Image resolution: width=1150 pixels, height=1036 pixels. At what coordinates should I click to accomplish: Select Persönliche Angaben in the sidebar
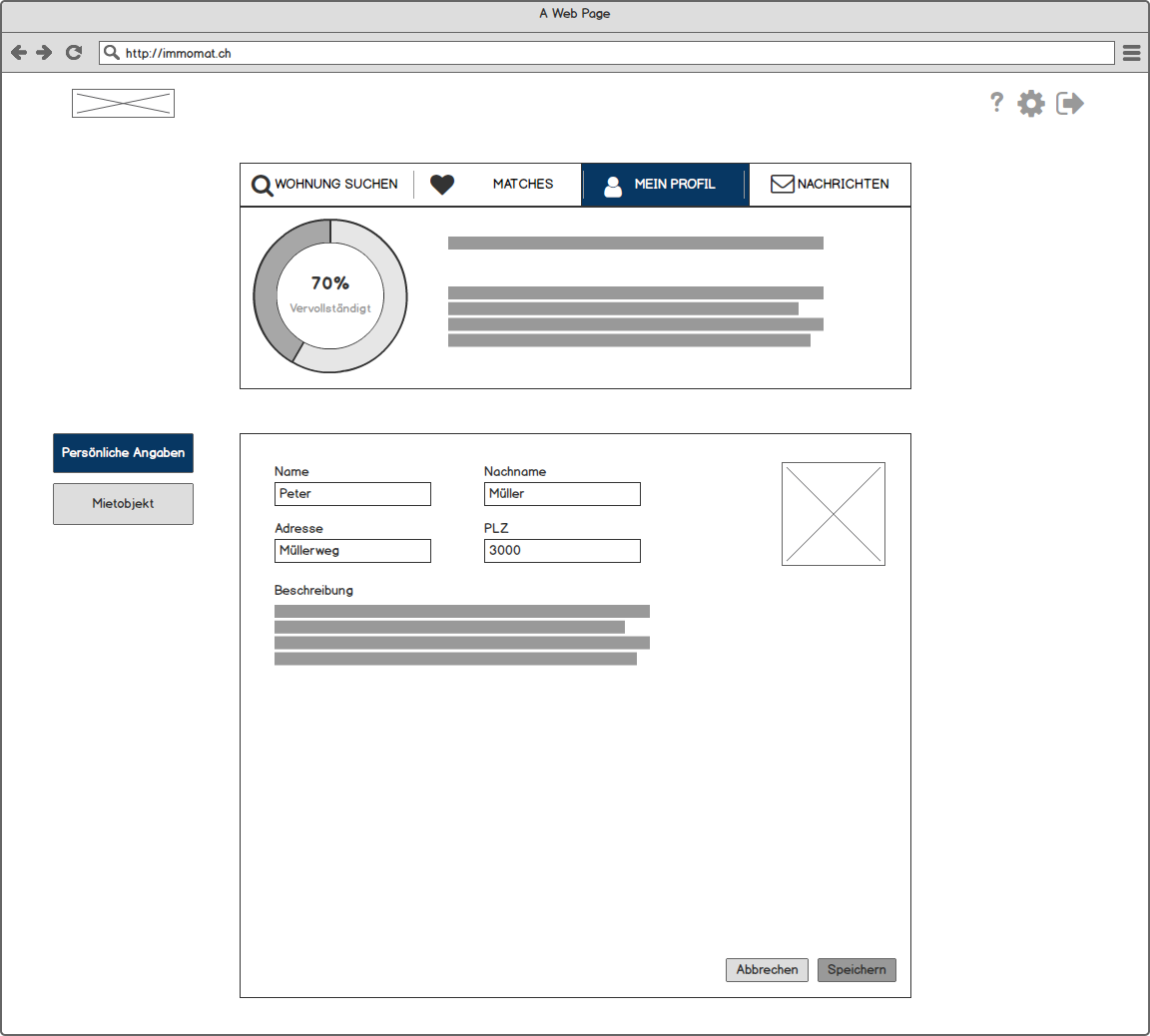pos(123,453)
